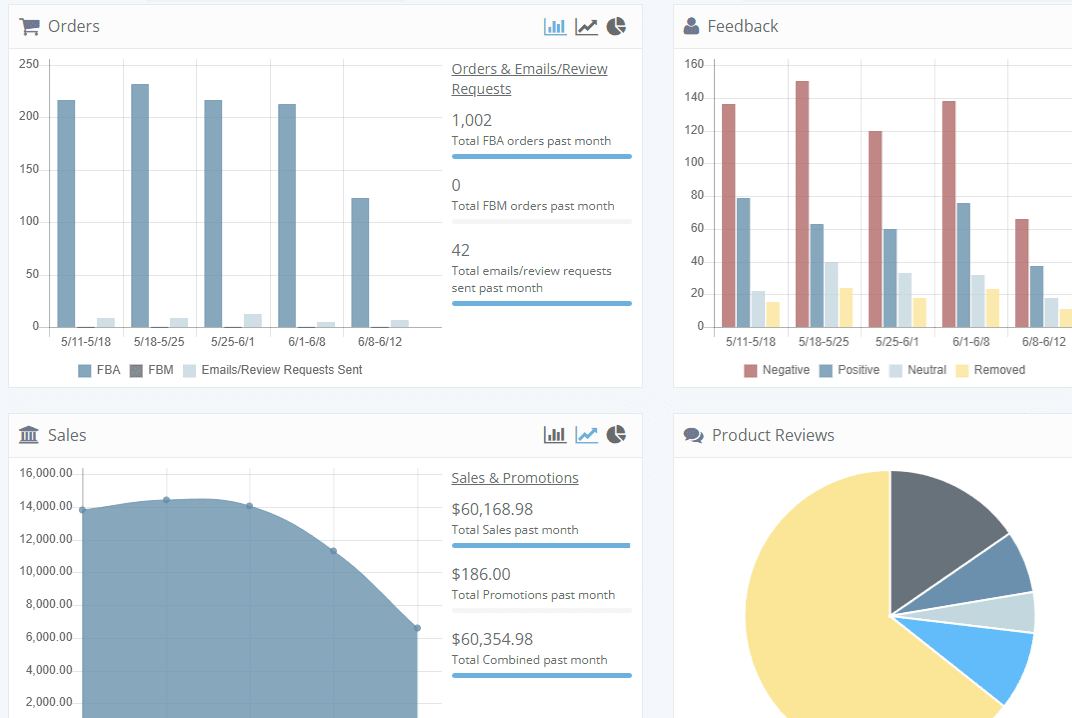The width and height of the screenshot is (1072, 718).
Task: Click the Sales bank building icon
Action: tap(29, 435)
